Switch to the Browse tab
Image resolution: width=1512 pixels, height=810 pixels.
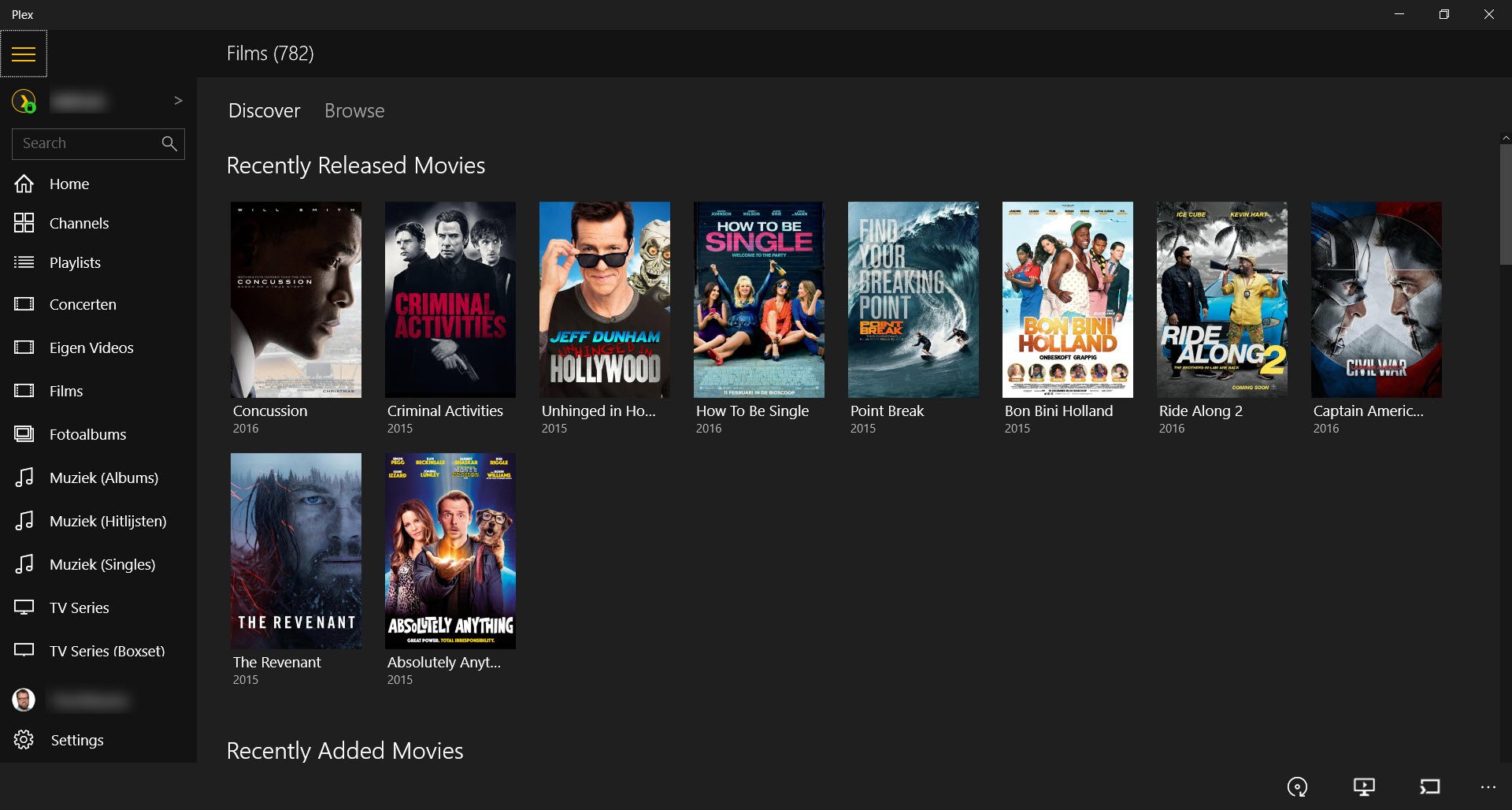coord(354,111)
